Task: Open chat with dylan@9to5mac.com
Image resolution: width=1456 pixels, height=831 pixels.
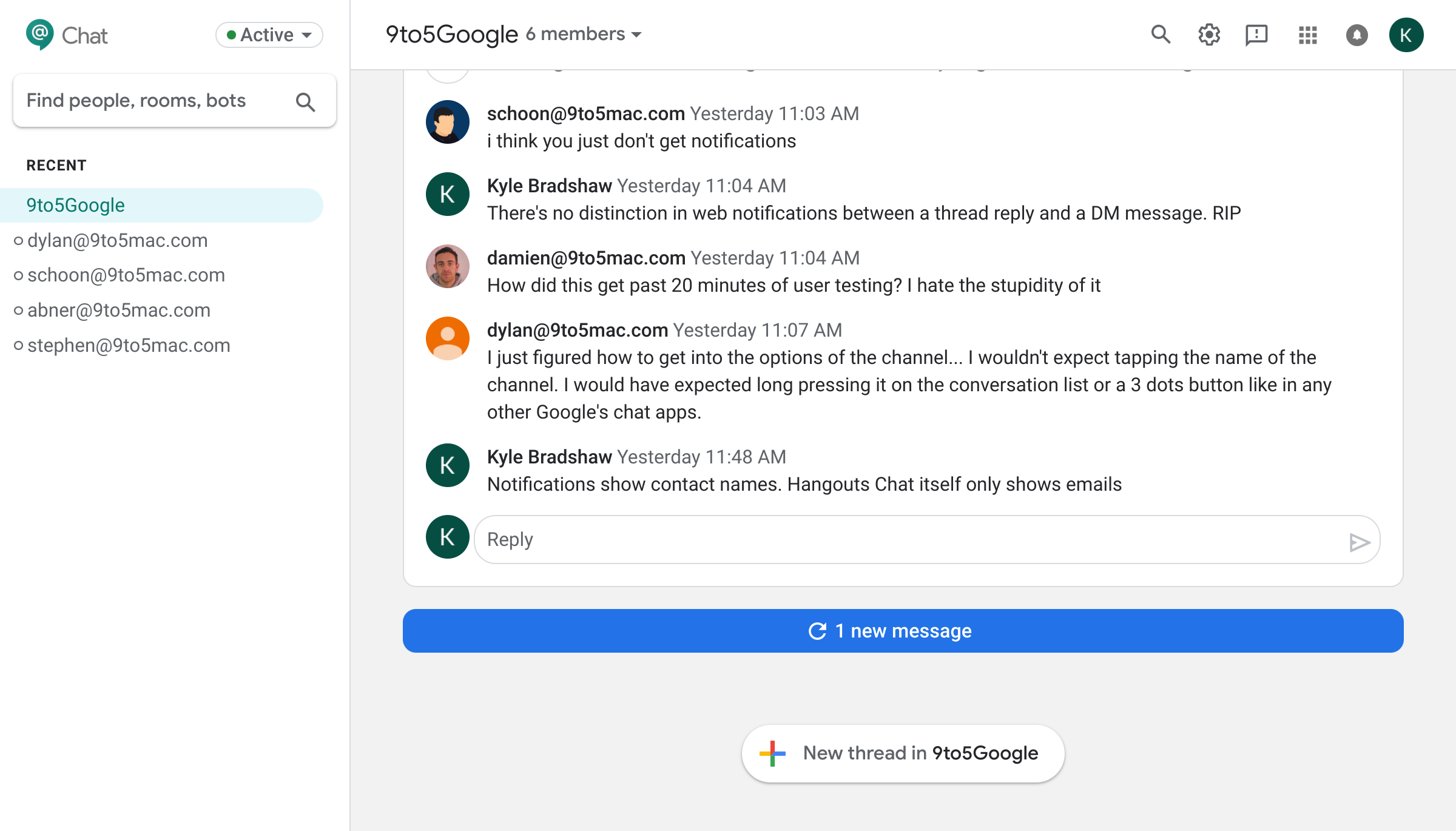Action: [x=118, y=240]
